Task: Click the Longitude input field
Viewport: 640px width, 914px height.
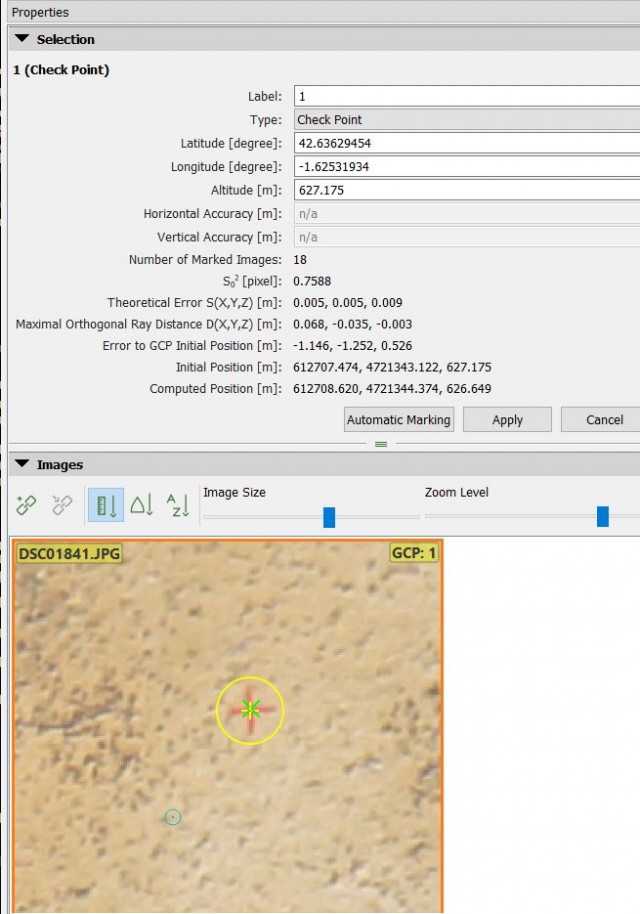Action: click(x=467, y=167)
